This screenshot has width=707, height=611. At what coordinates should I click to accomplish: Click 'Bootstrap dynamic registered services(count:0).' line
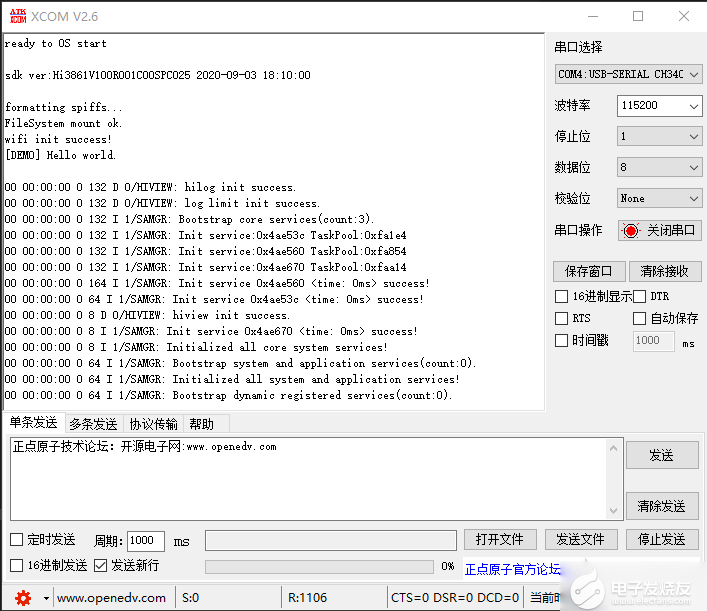[228, 395]
